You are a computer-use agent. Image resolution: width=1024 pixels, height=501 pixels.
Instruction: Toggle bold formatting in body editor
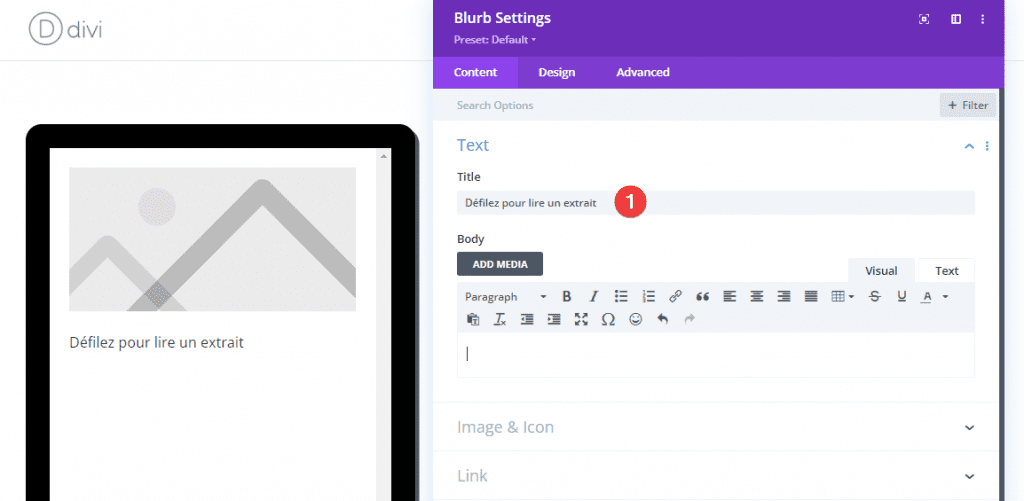coord(567,297)
